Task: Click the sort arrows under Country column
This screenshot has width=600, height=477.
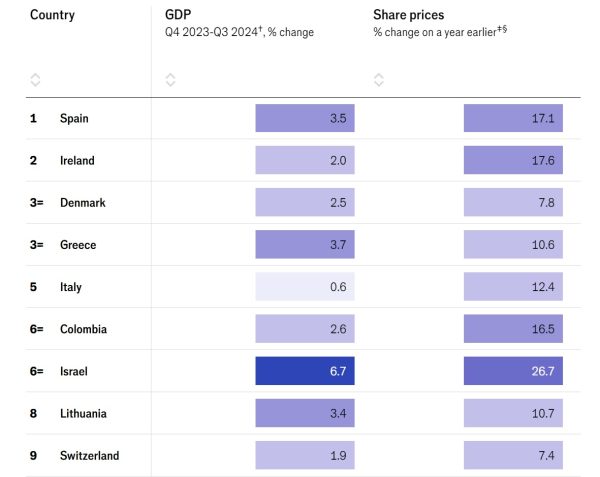Action: [x=36, y=79]
